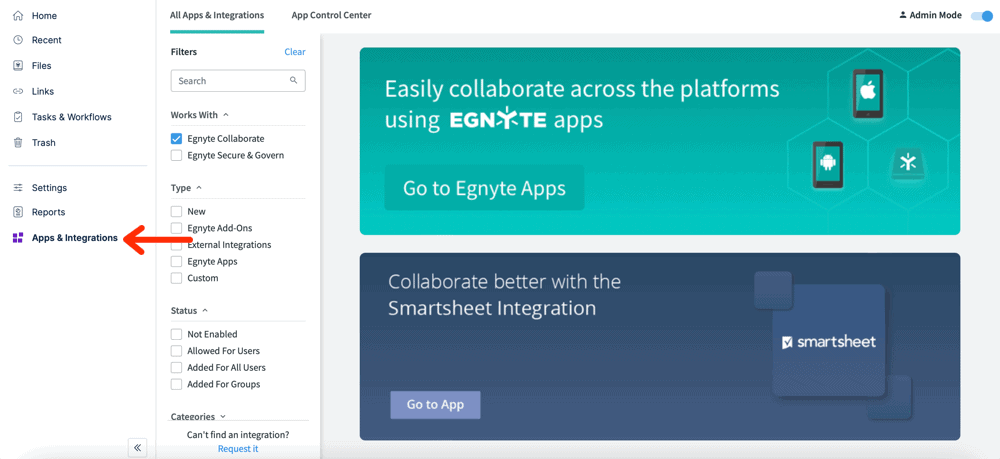Click the Go to App button
The height and width of the screenshot is (459, 1000).
(435, 405)
